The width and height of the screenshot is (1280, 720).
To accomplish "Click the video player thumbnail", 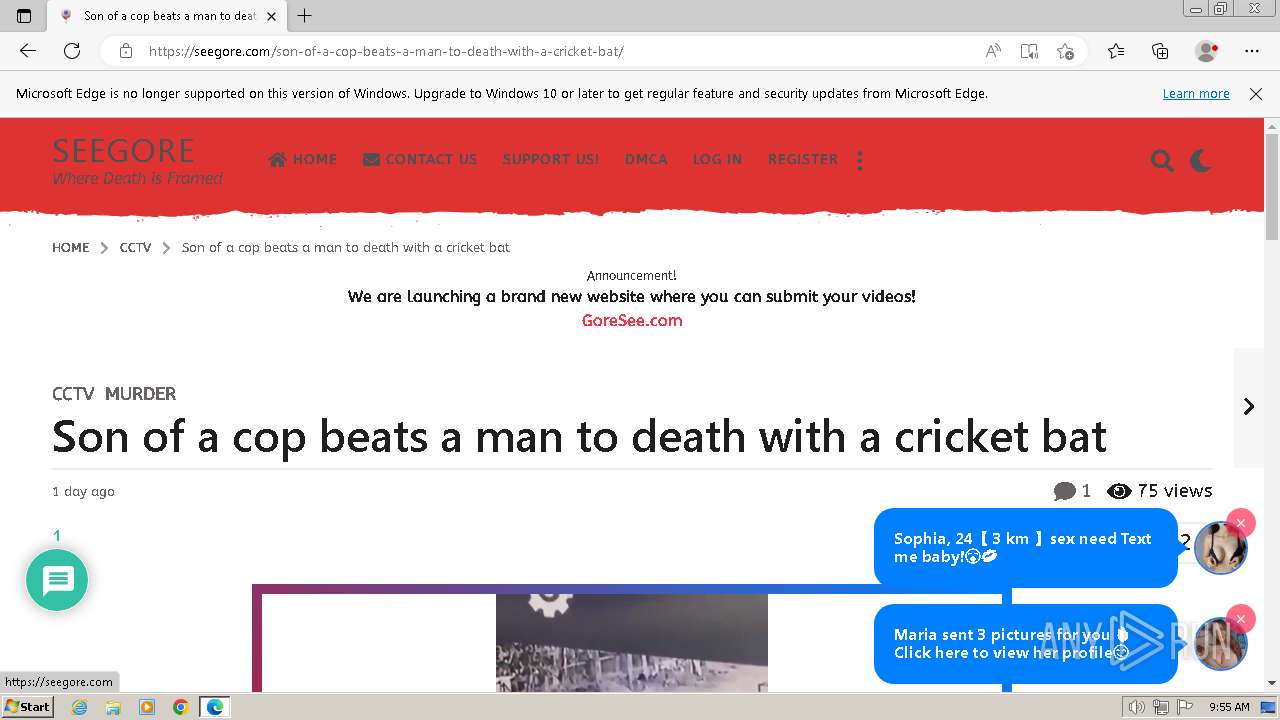I will click(632, 642).
